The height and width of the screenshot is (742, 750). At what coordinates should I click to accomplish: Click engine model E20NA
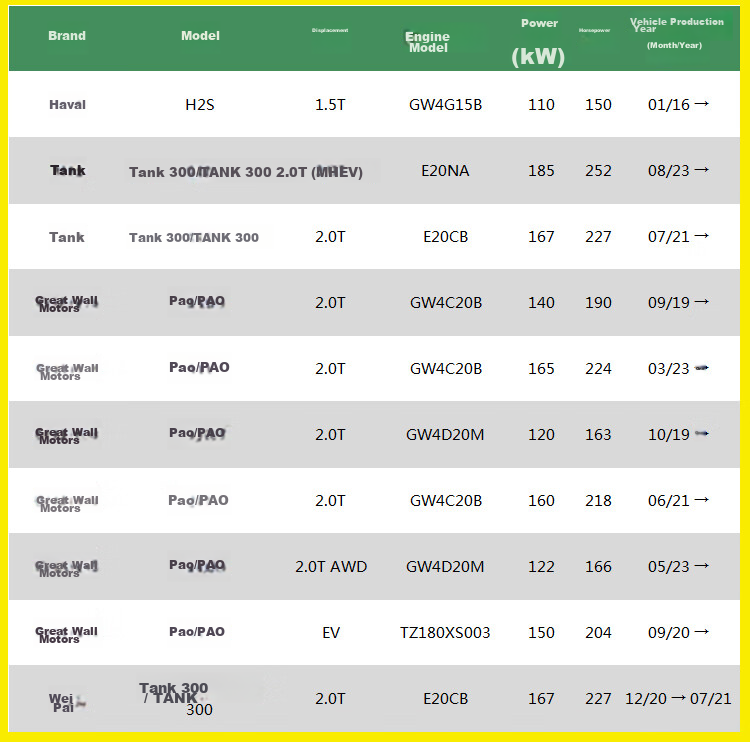click(445, 171)
